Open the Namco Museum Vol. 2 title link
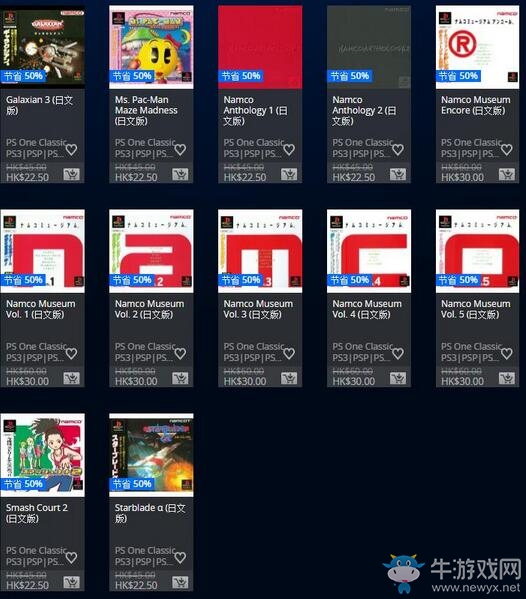 (x=149, y=309)
